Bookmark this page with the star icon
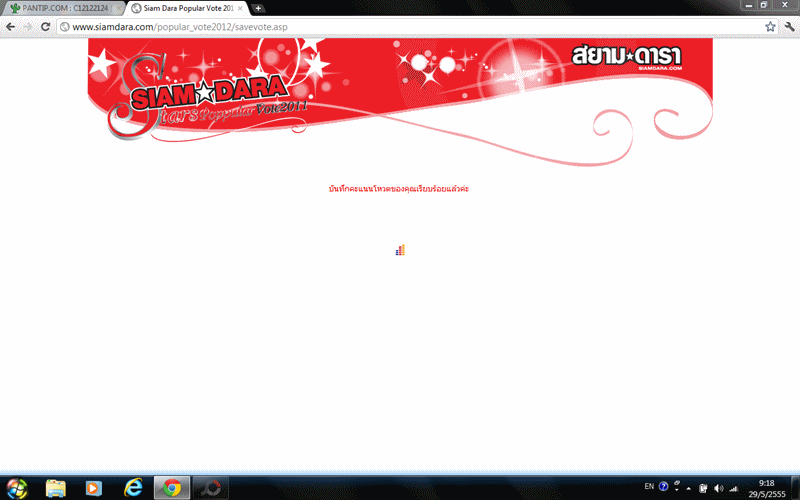Viewport: 800px width, 500px height. click(770, 27)
